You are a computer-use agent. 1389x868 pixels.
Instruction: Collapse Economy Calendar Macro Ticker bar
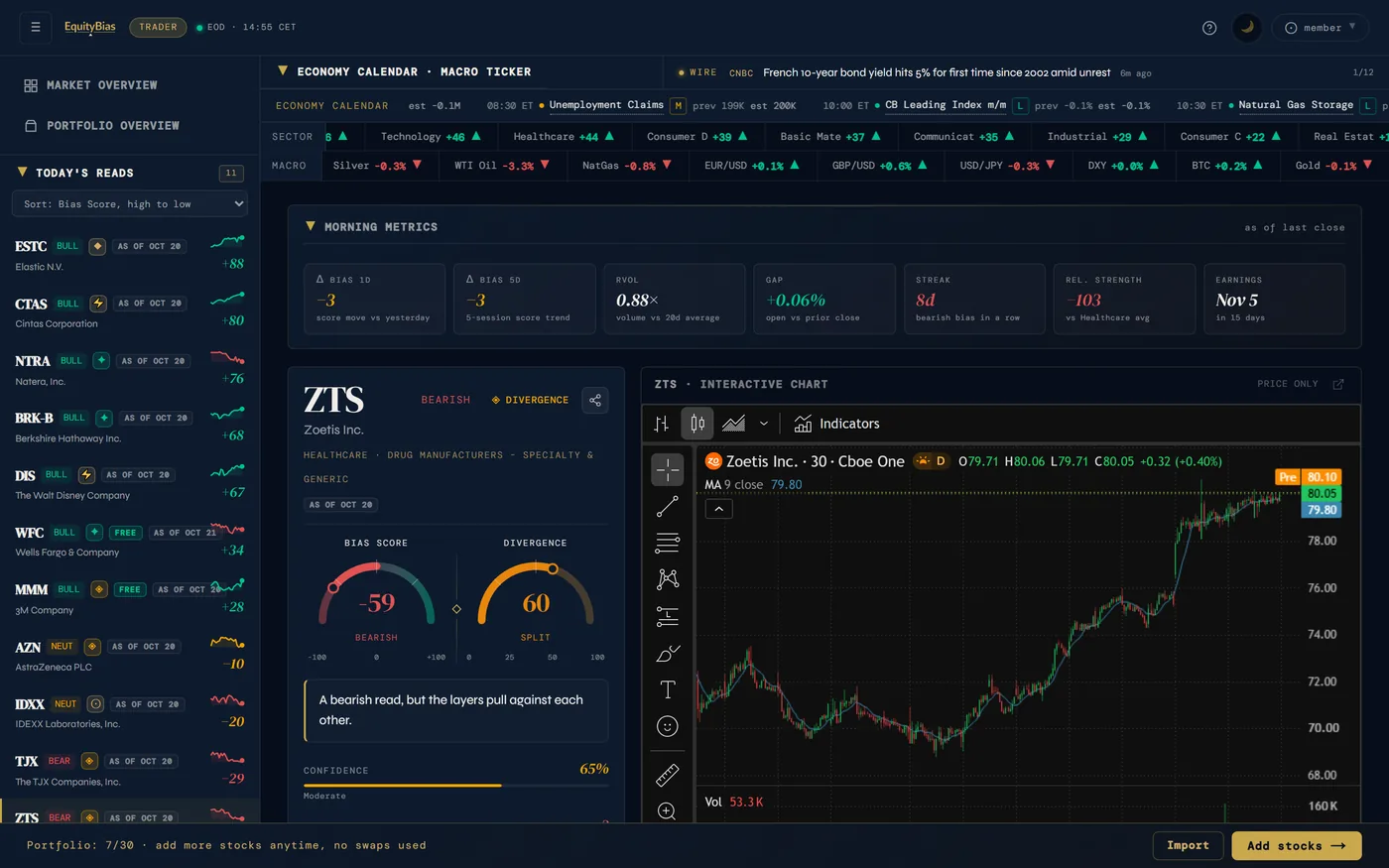(283, 71)
